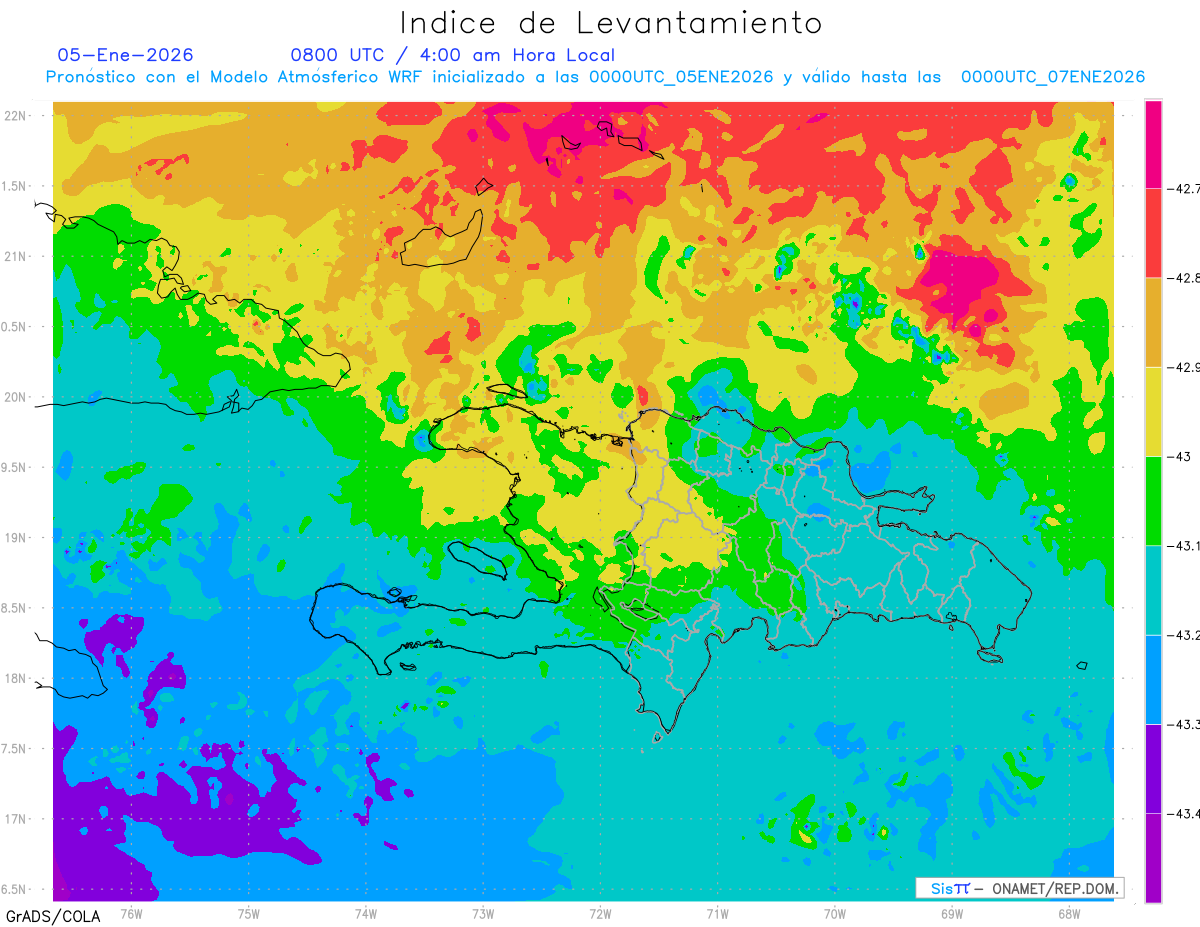Image resolution: width=1200 pixels, height=927 pixels.
Task: Click the '17N' latitude axis label
Action: coord(16,819)
